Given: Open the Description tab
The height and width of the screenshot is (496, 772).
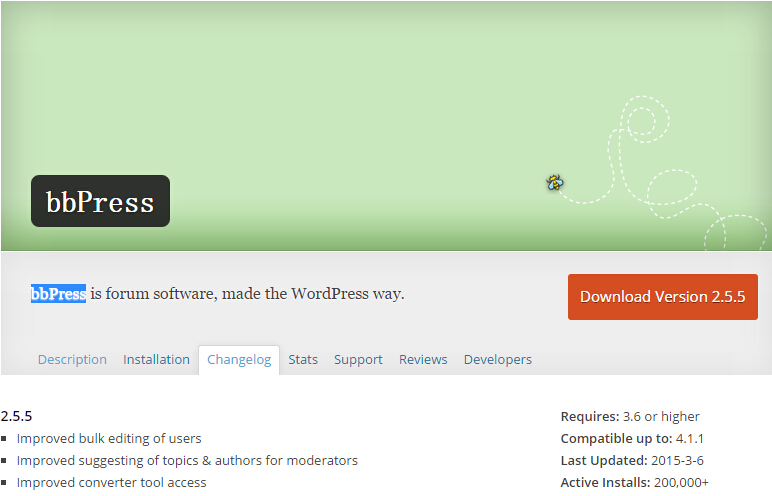Looking at the screenshot, I should (x=72, y=359).
